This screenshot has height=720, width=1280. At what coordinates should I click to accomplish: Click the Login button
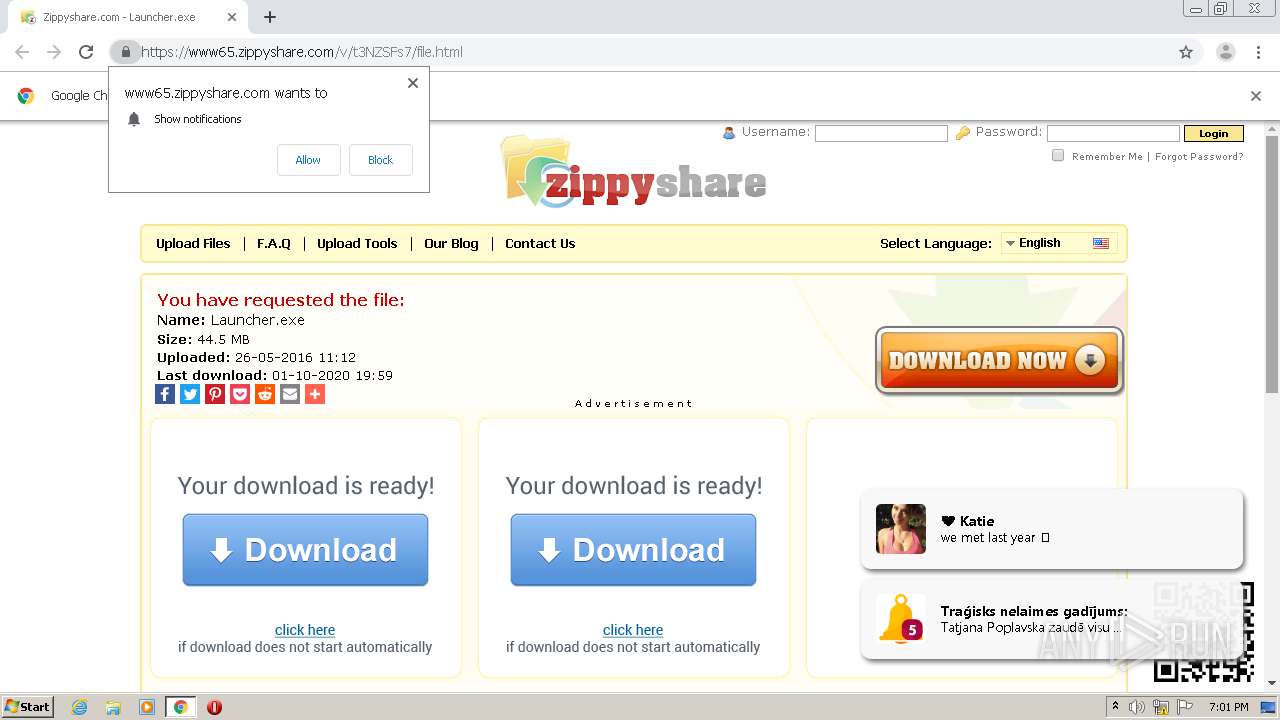pyautogui.click(x=1213, y=133)
